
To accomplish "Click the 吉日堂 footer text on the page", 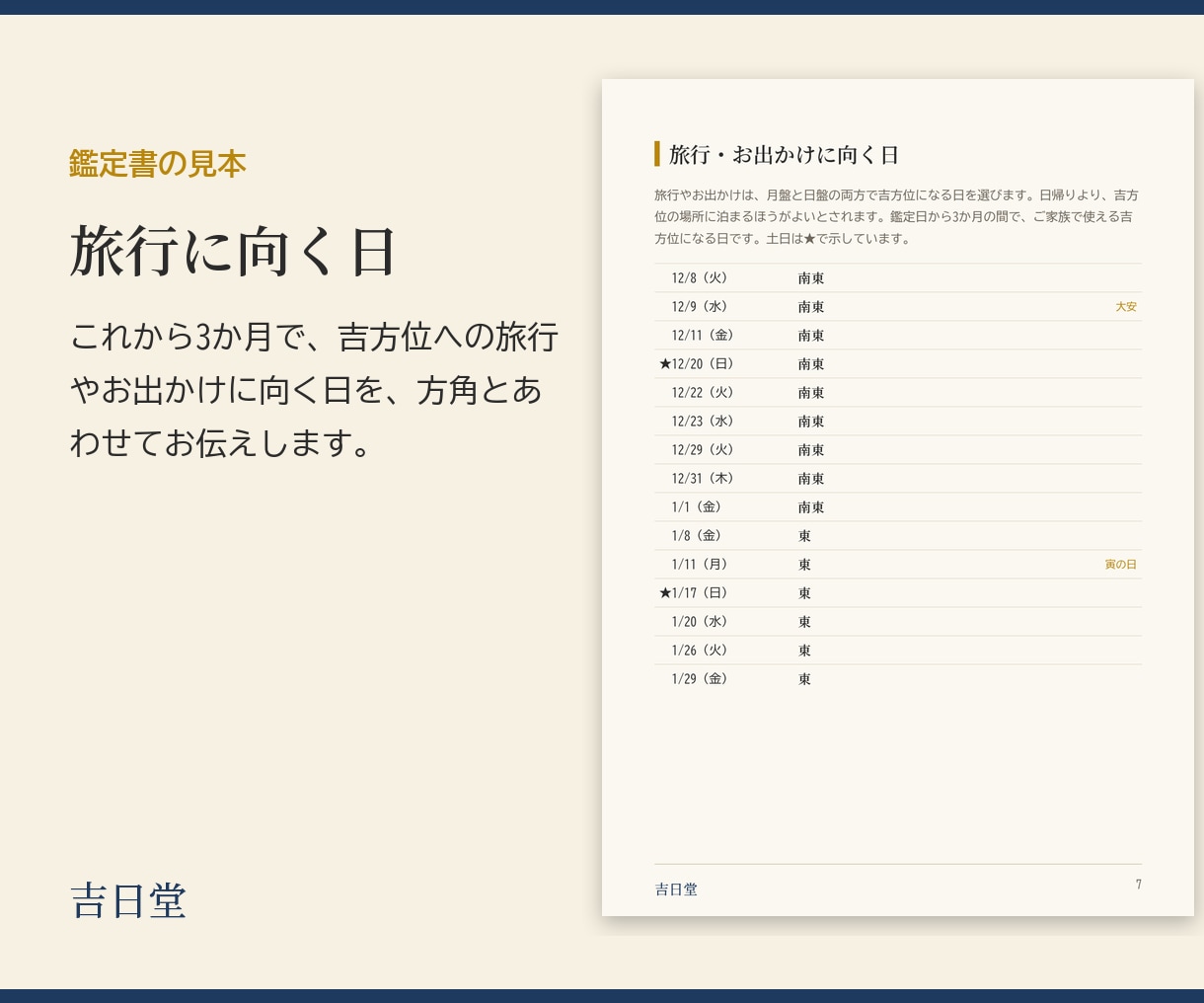I will point(676,889).
